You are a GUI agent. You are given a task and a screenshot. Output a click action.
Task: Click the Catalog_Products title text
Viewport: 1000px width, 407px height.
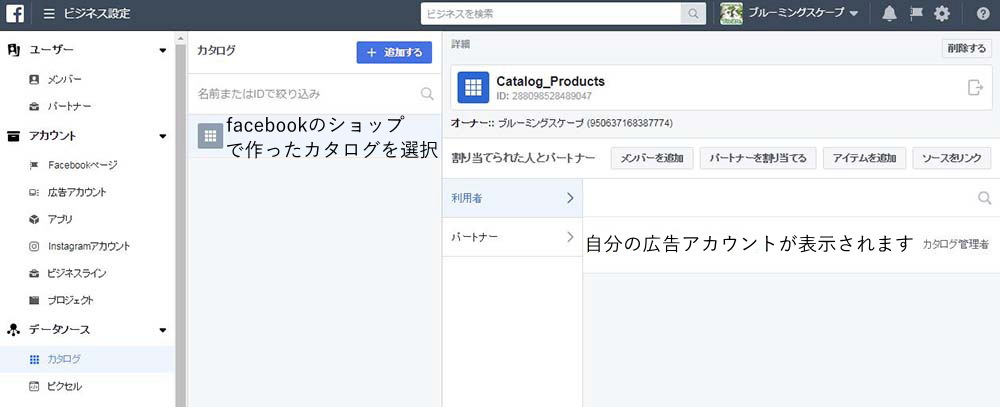550,82
